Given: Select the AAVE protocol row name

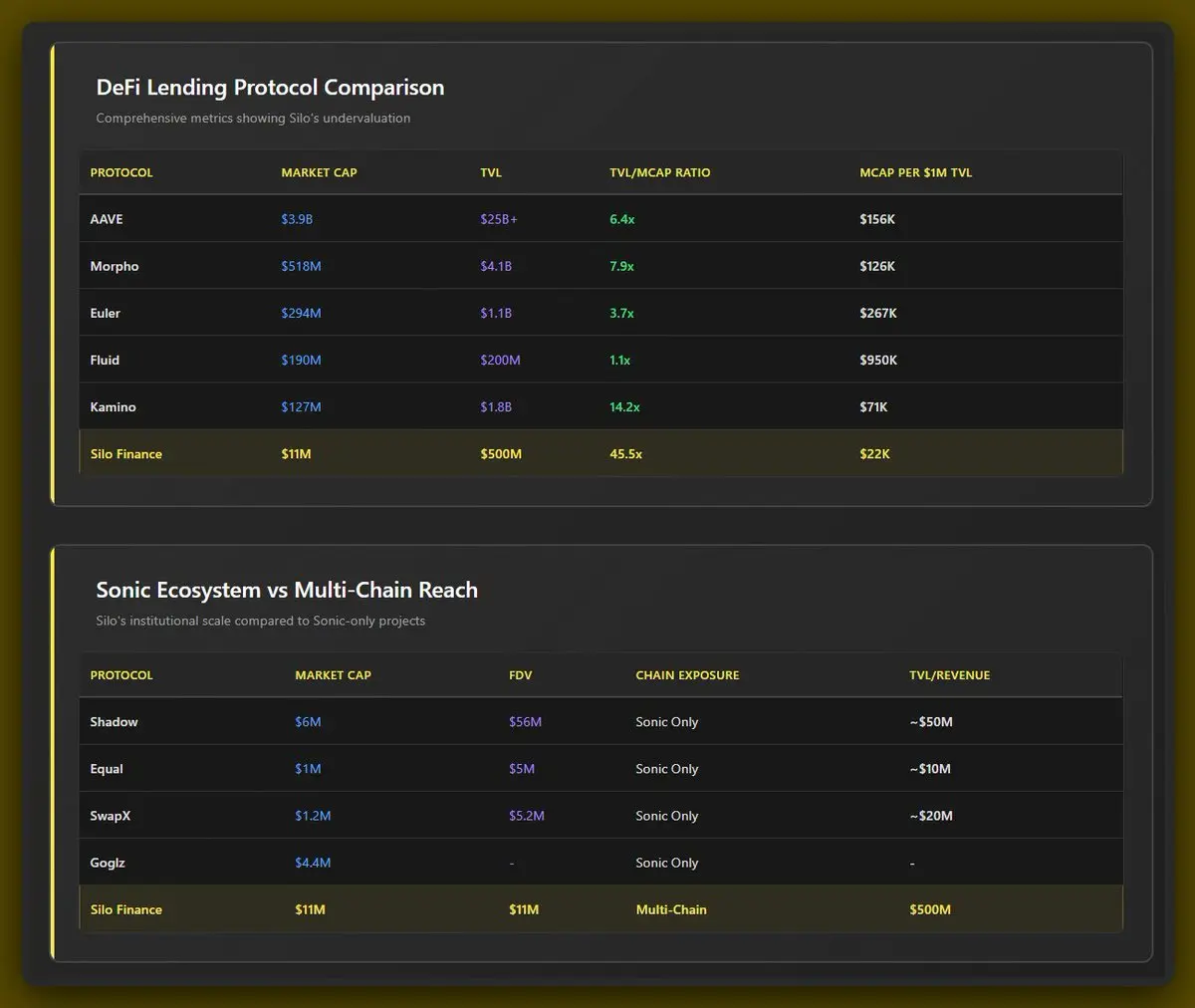Looking at the screenshot, I should coord(107,219).
